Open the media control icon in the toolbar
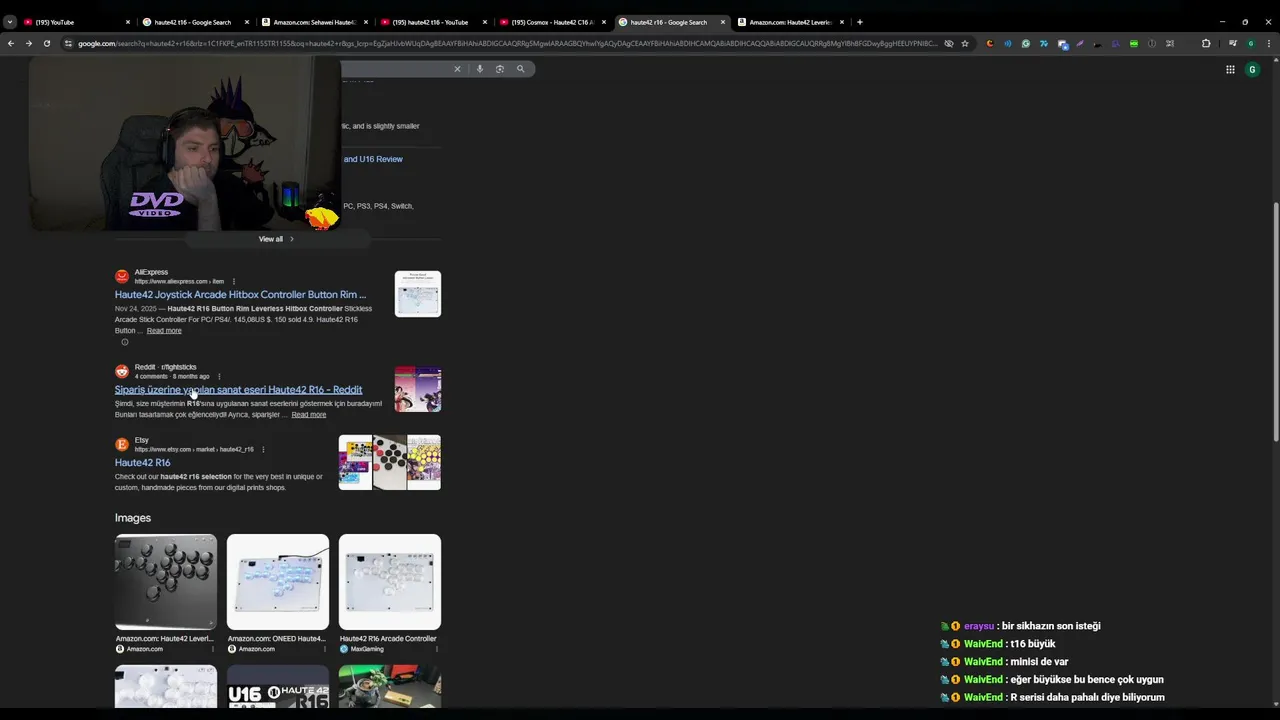This screenshot has height=720, width=1280. pos(1233,43)
